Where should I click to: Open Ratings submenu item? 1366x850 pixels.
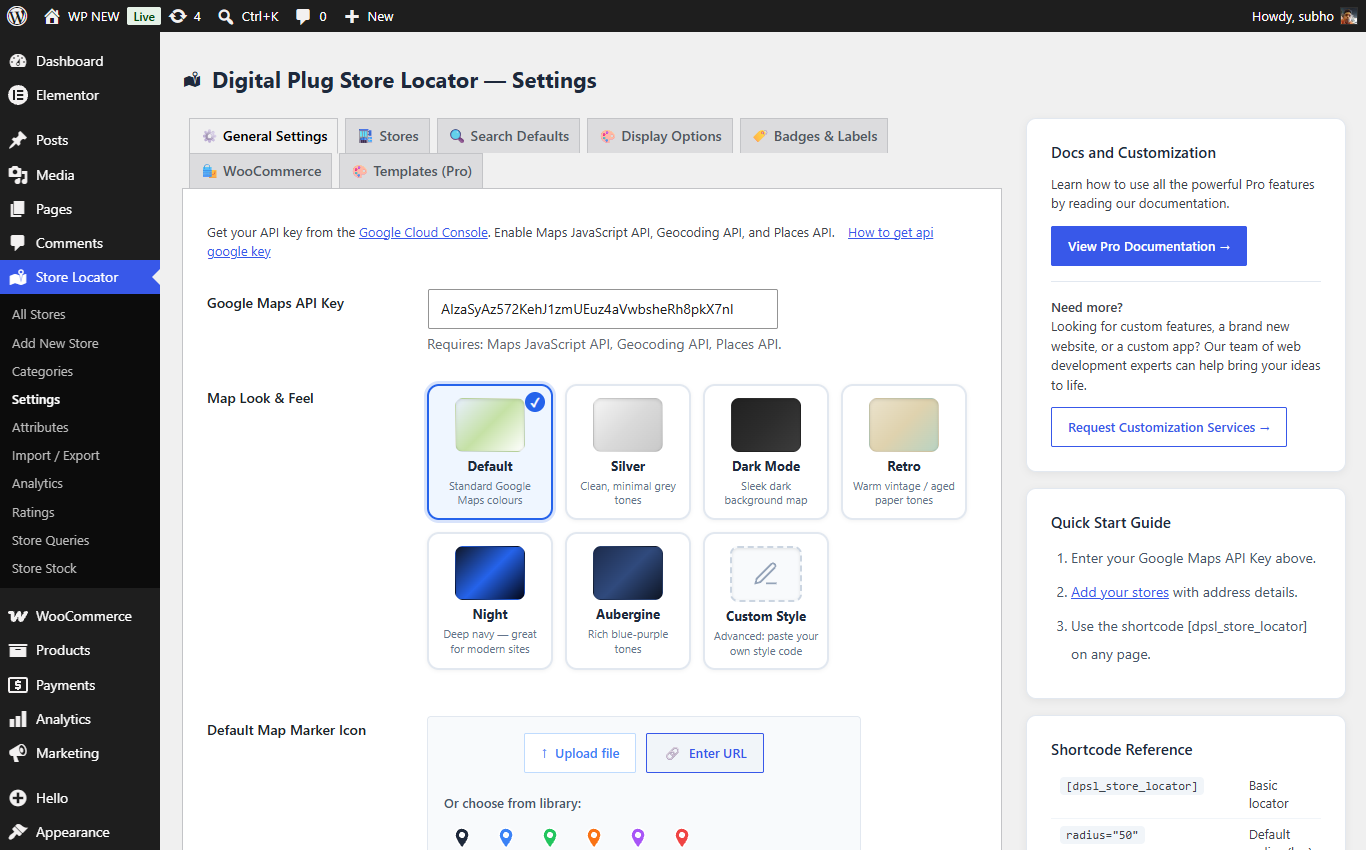coord(33,512)
